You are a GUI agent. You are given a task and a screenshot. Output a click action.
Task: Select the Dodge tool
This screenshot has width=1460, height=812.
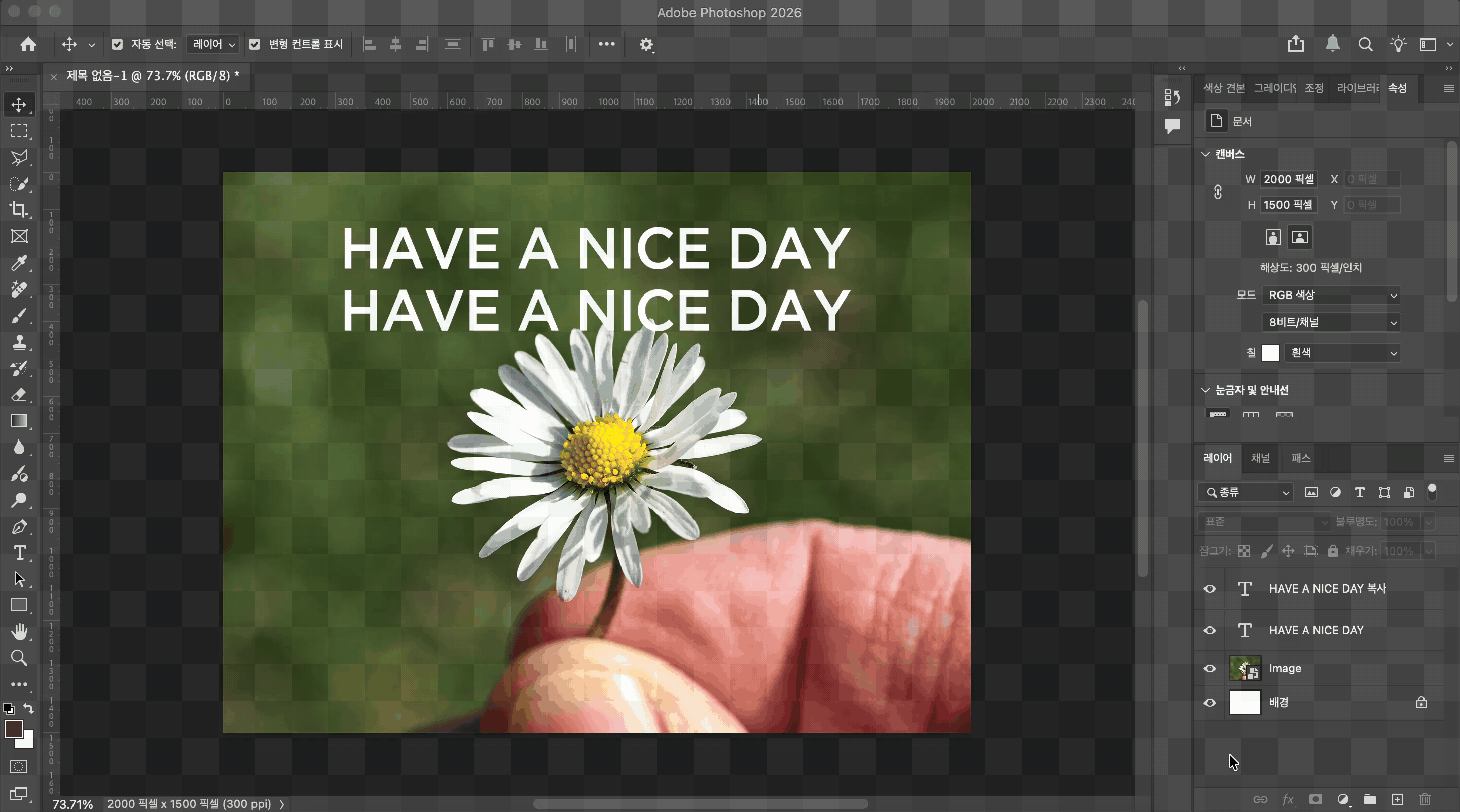(x=19, y=500)
